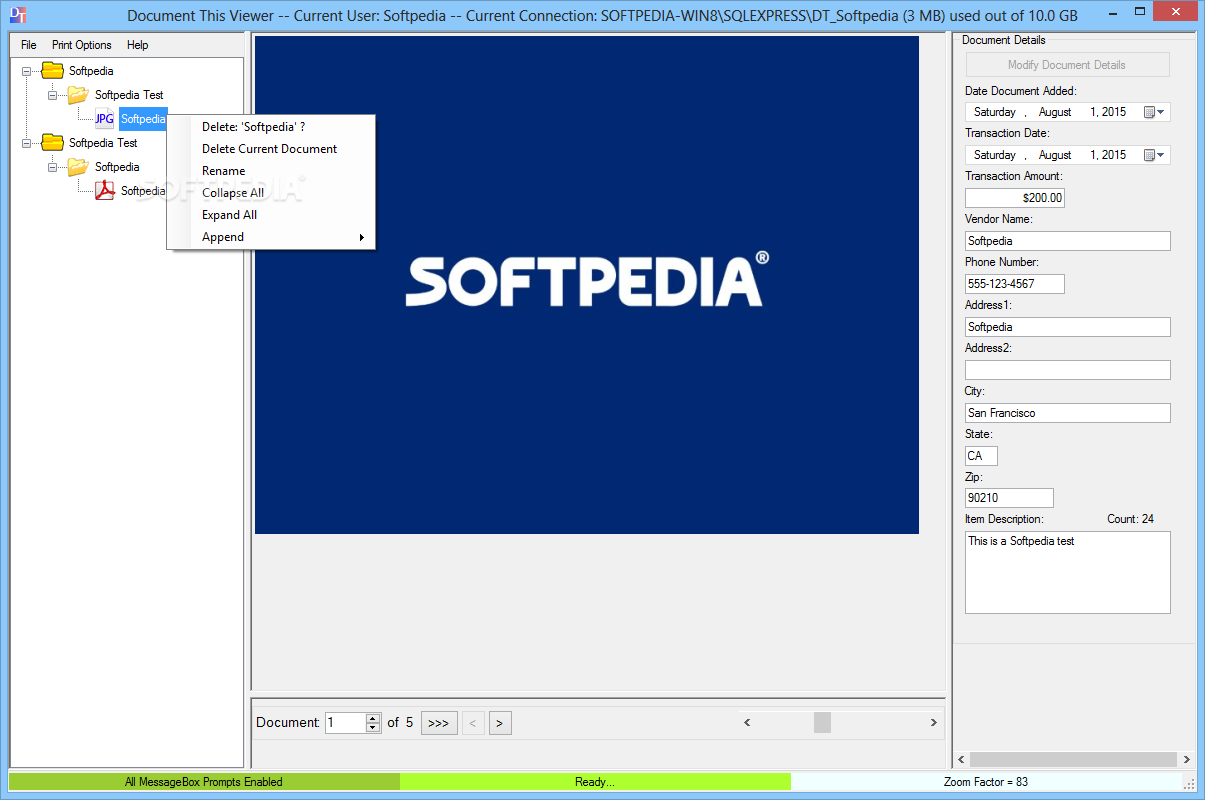Screen dimensions: 1205x800
Task: Click the zoom slider thumb
Action: point(822,722)
